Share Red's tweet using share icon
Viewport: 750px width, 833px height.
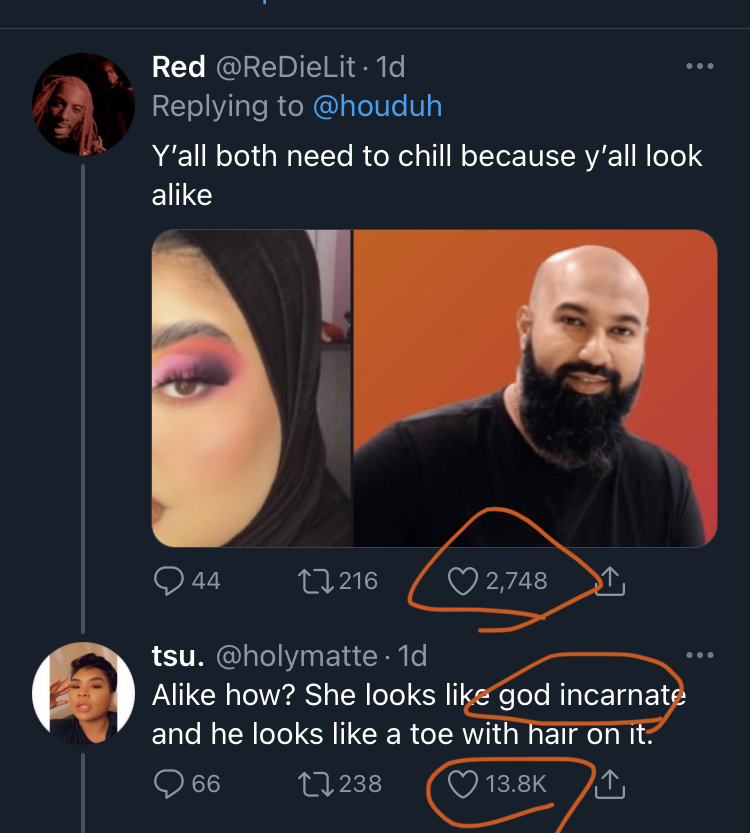click(x=610, y=581)
